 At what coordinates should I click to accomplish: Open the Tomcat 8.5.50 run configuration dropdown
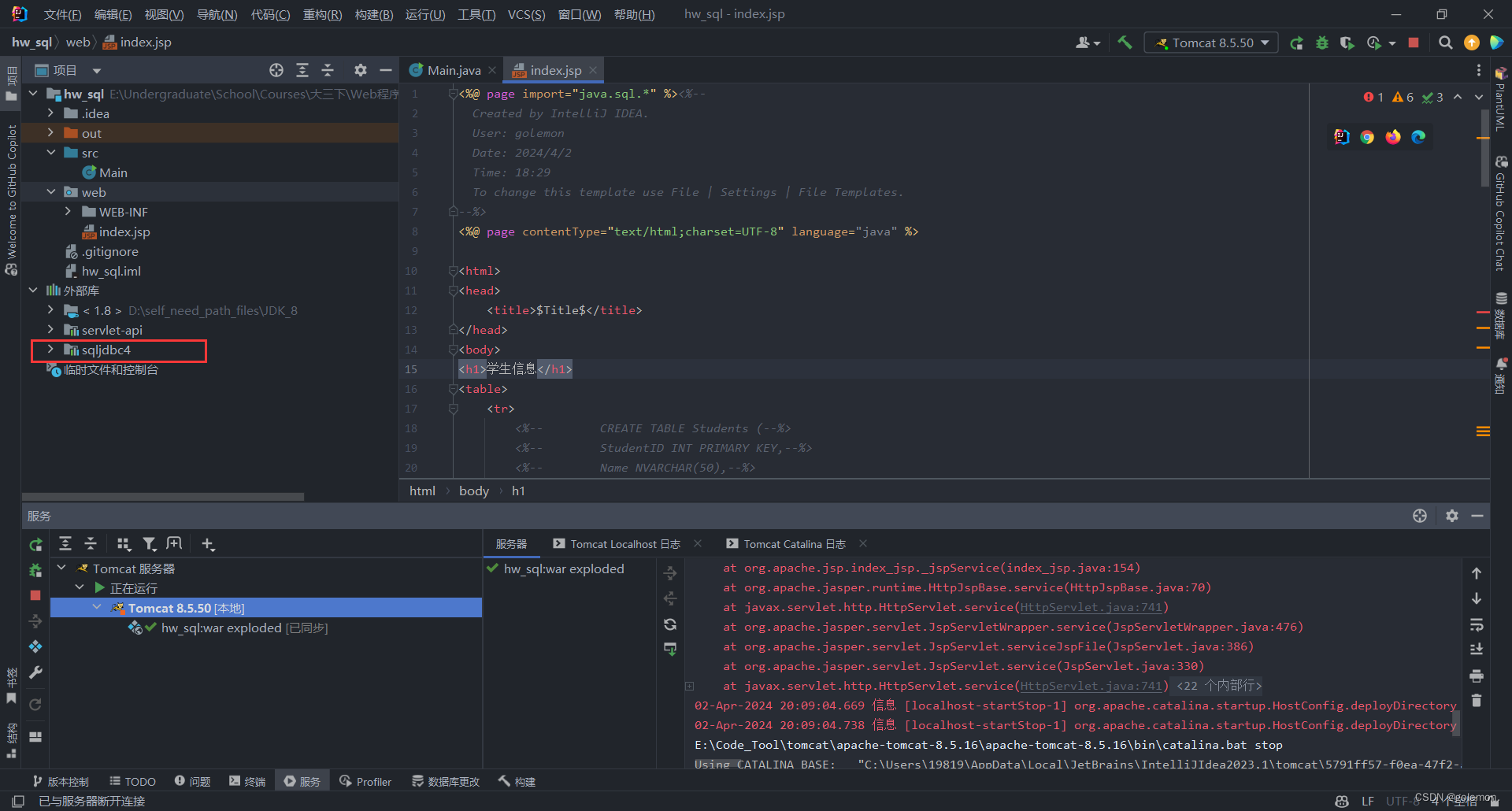(1213, 43)
